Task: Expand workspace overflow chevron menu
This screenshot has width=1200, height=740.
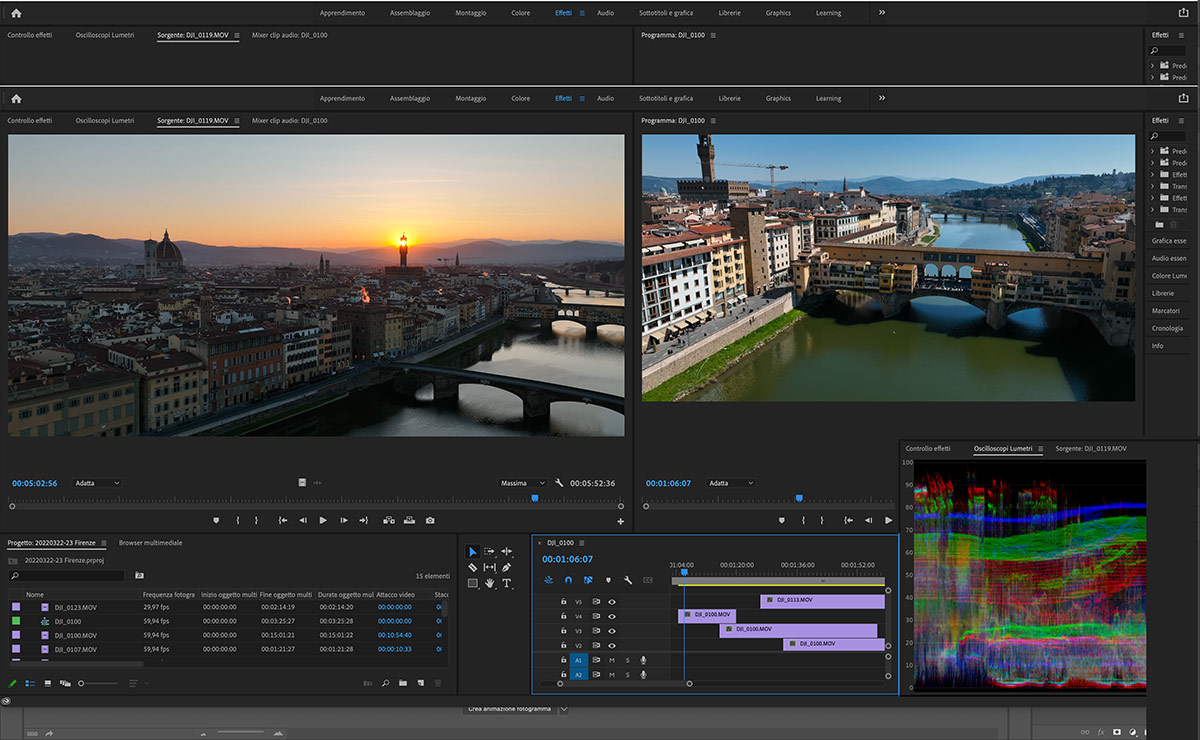Action: 881,98
